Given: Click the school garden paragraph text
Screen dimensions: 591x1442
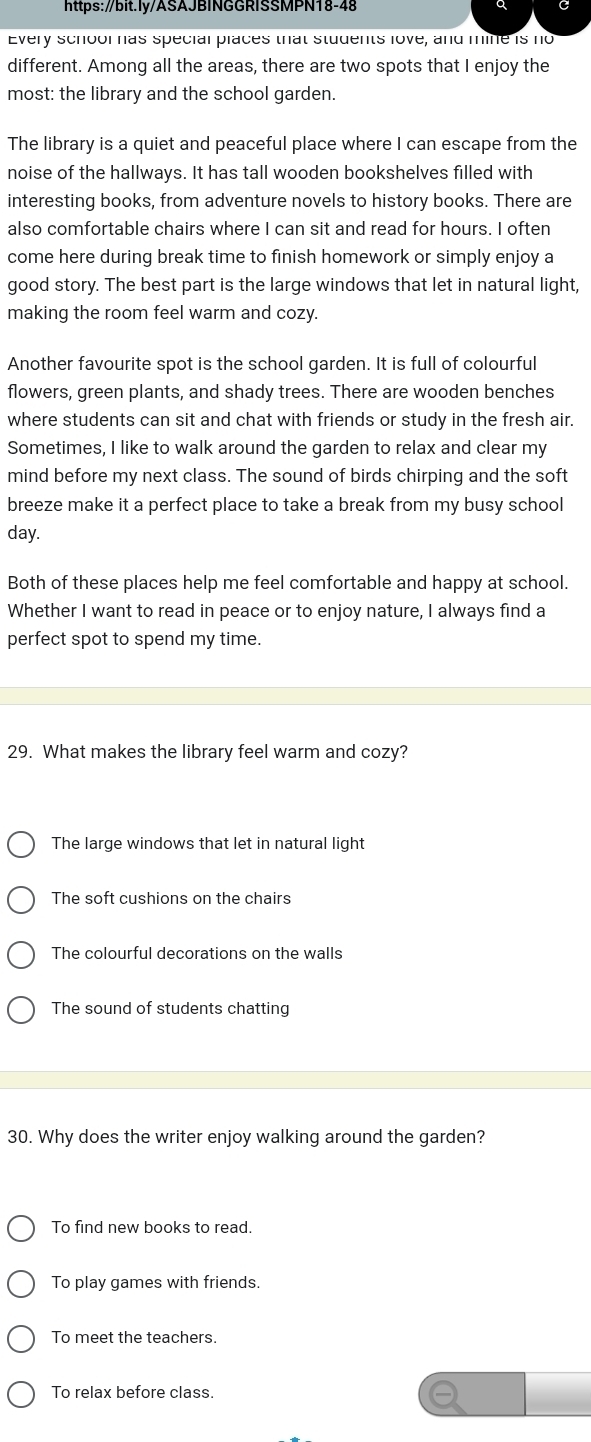Looking at the screenshot, I should [290, 448].
